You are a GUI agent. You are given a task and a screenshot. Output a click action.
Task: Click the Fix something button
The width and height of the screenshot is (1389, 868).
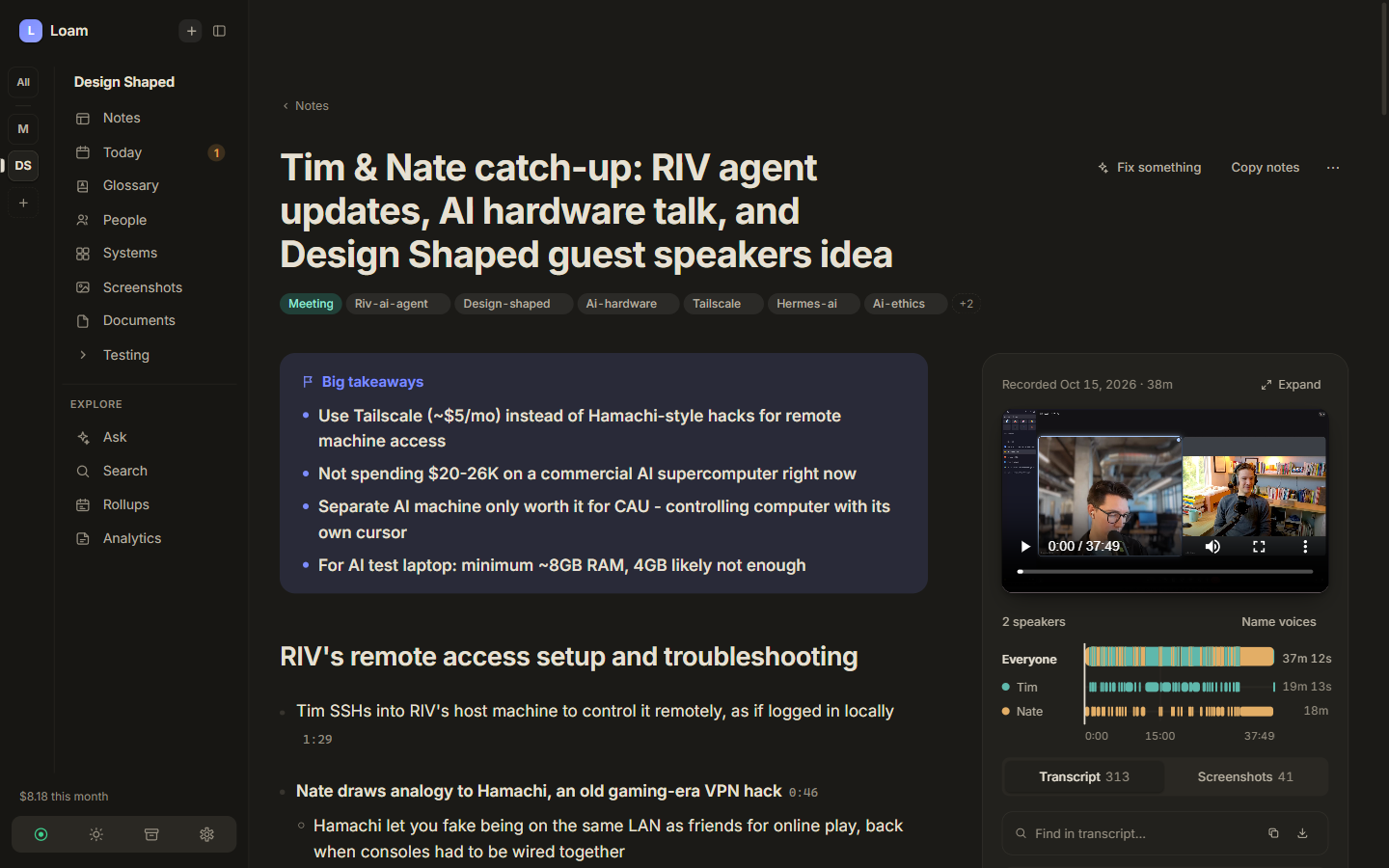tap(1149, 168)
